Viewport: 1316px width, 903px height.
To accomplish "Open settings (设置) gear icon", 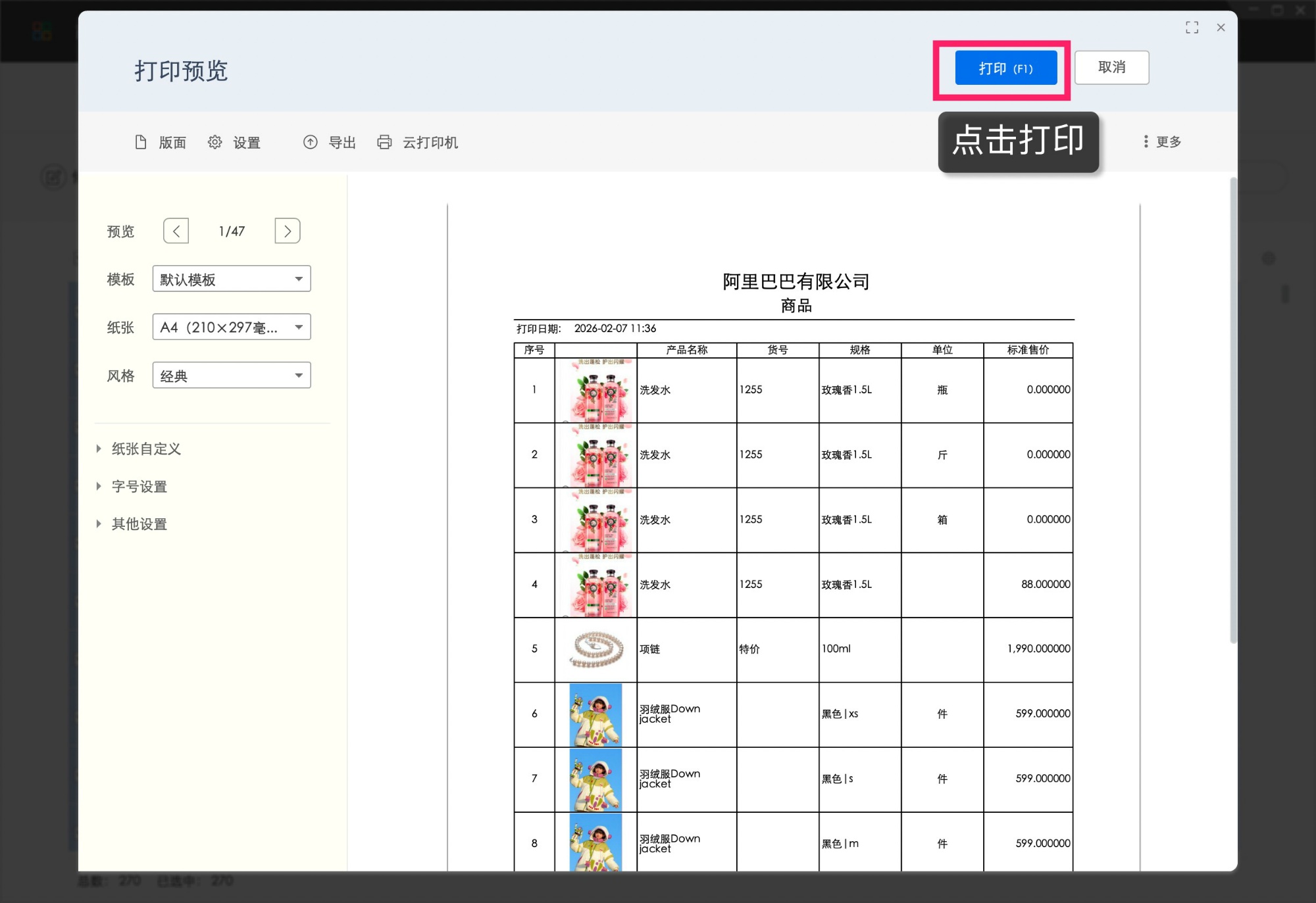I will 215,142.
